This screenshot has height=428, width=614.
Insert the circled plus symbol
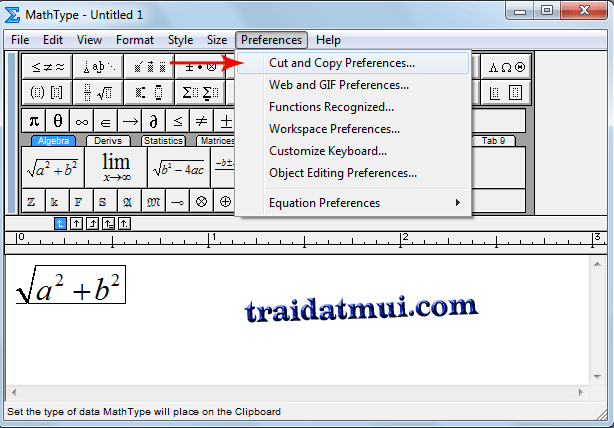[225, 201]
